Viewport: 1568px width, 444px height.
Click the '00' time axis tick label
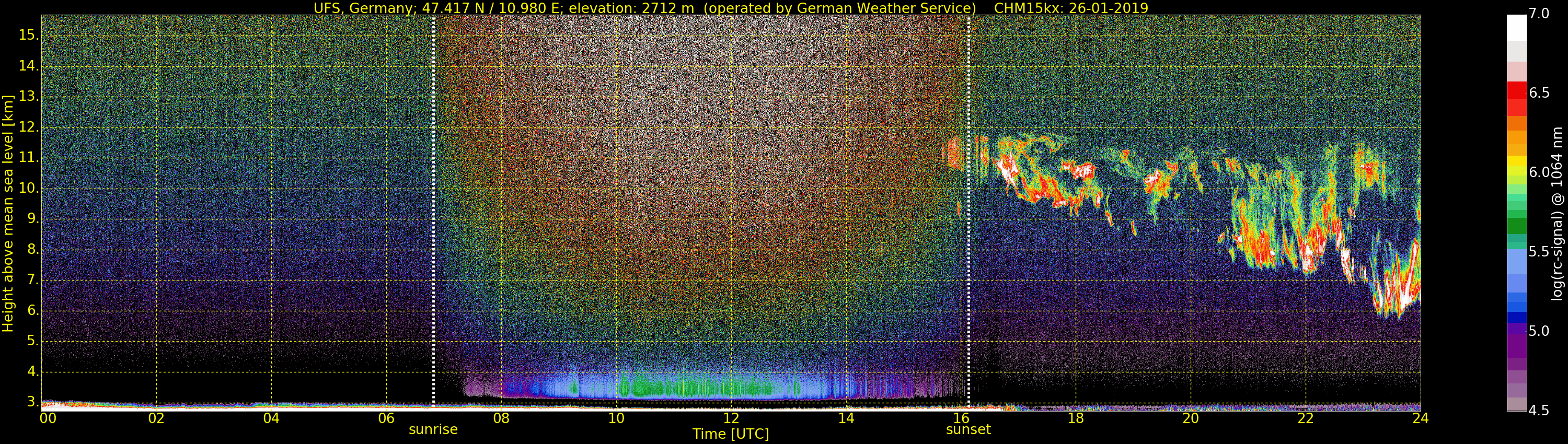(48, 418)
